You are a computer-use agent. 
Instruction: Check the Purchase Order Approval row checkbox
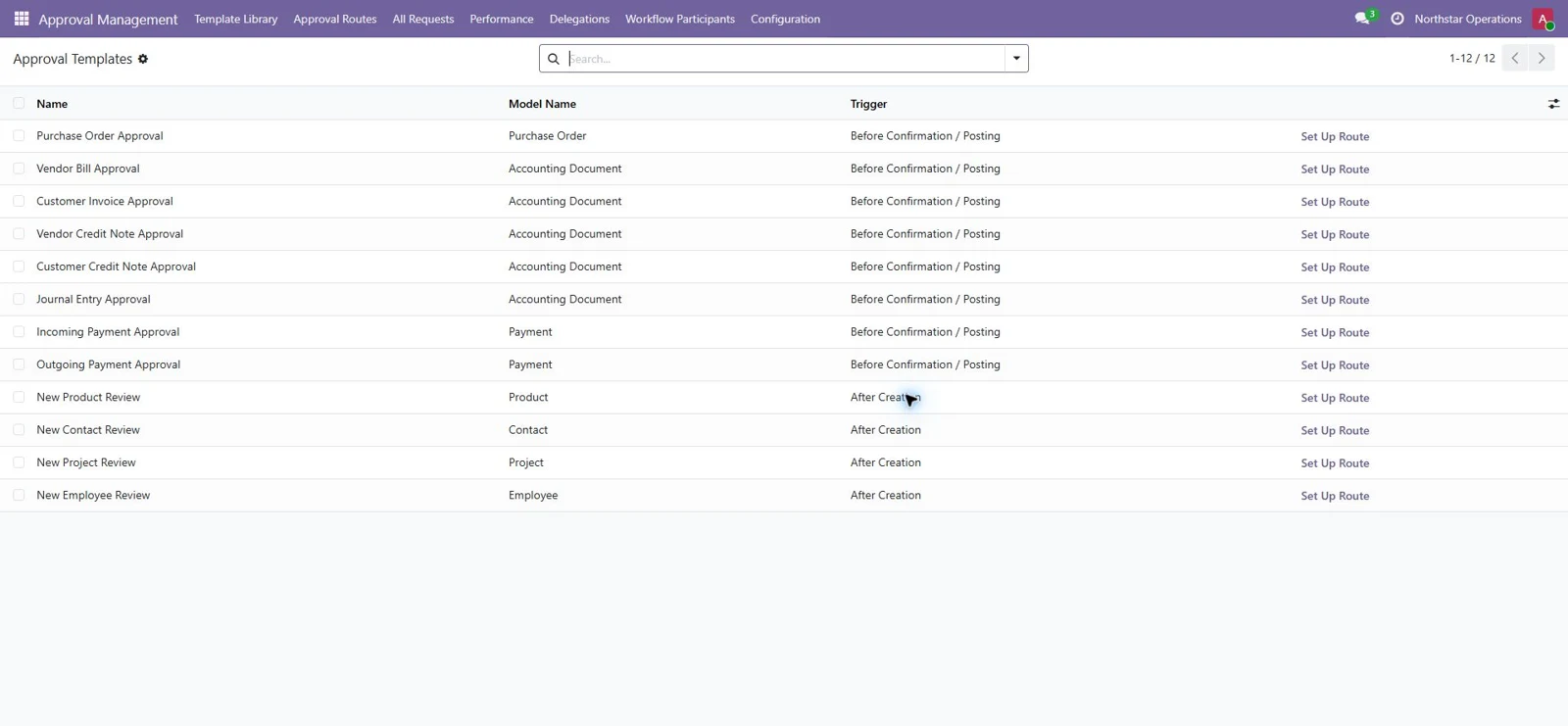point(19,136)
